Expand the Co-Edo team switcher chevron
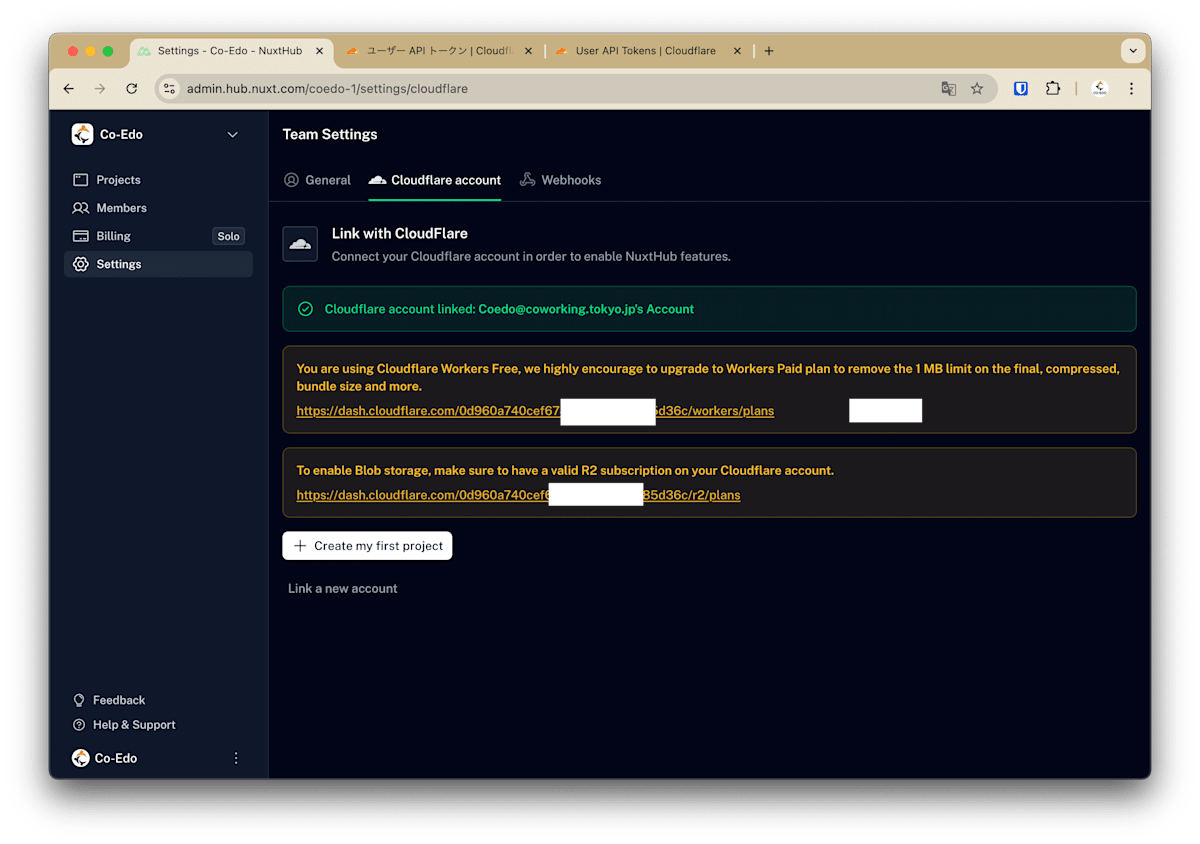Viewport: 1200px width, 844px height. (233, 134)
